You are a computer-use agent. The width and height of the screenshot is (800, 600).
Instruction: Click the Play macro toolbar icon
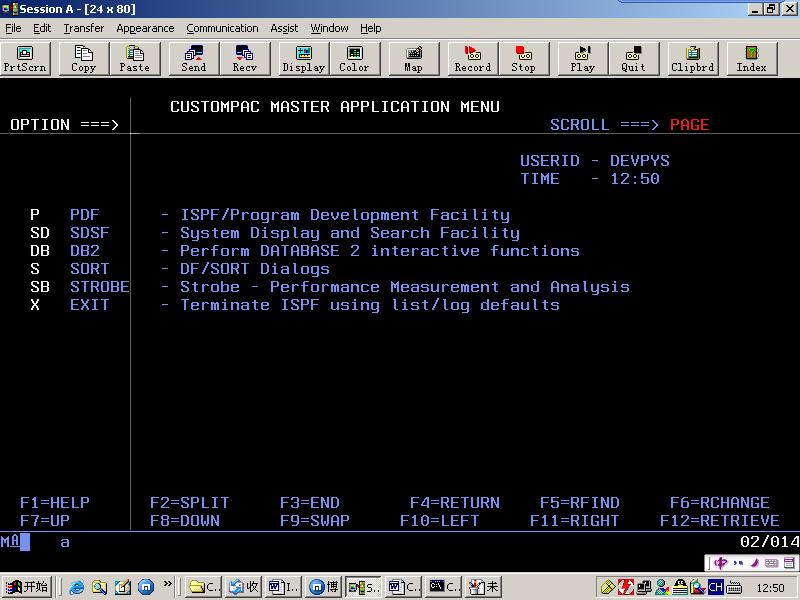tap(583, 59)
